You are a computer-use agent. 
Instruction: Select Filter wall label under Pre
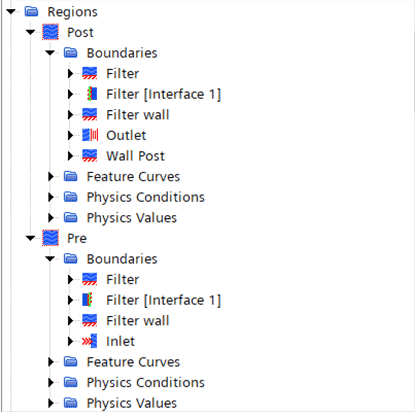(x=138, y=321)
